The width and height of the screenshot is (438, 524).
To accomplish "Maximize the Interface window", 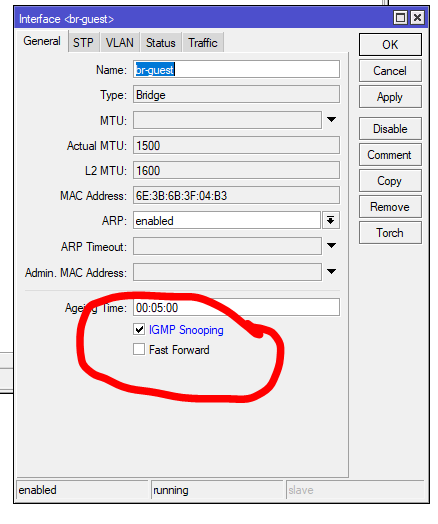I will (x=400, y=17).
